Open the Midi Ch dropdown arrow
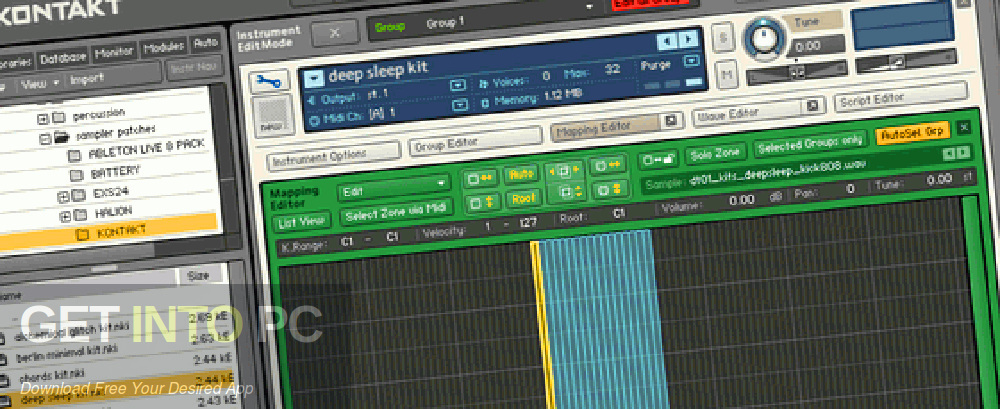This screenshot has width=1000, height=409. (x=459, y=105)
